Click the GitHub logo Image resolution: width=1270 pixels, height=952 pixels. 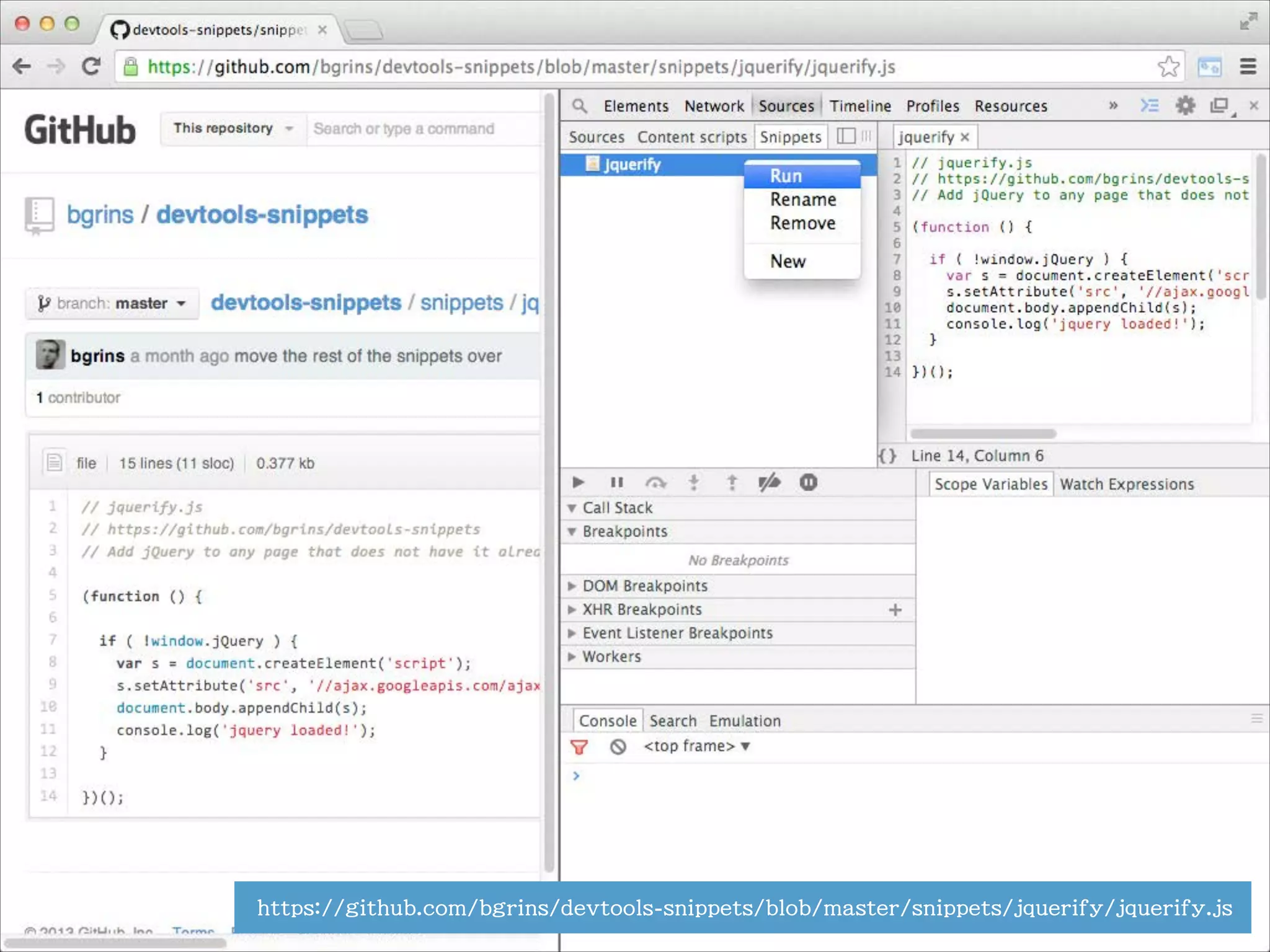[x=79, y=130]
